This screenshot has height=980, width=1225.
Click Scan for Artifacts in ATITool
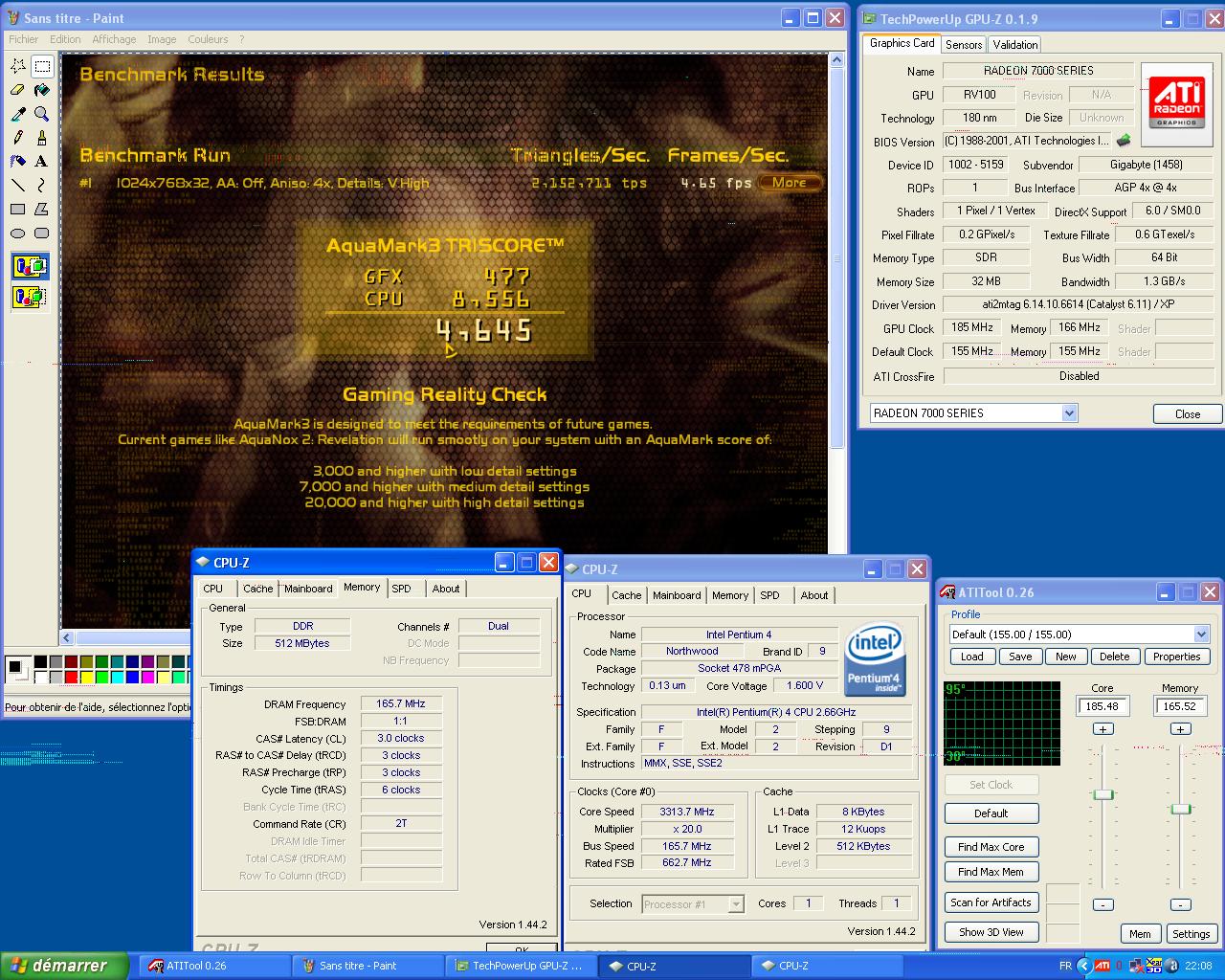coord(991,902)
